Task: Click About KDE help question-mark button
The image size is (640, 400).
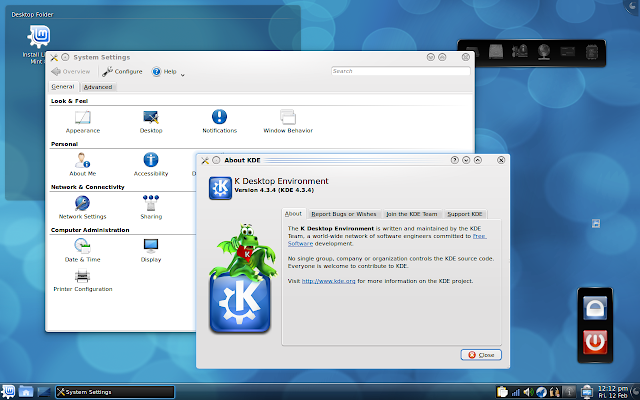Action: 455,160
